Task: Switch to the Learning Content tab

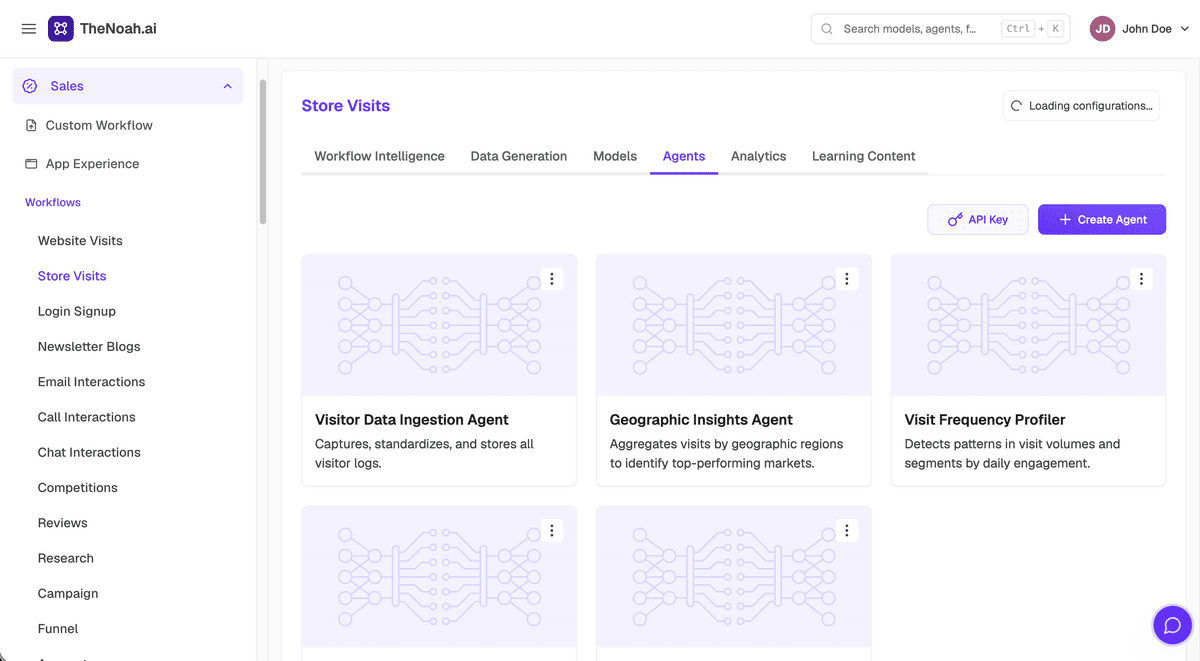Action: (864, 156)
